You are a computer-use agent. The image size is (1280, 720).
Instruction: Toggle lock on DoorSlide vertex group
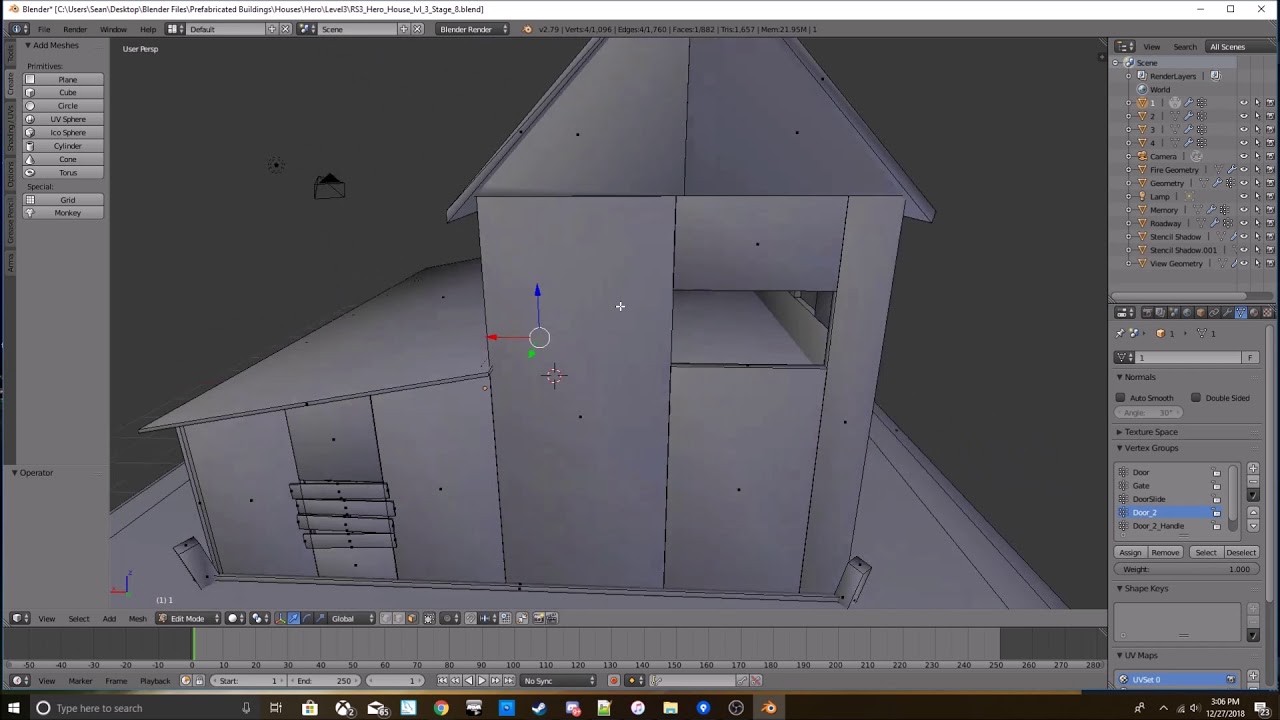pyautogui.click(x=1217, y=499)
